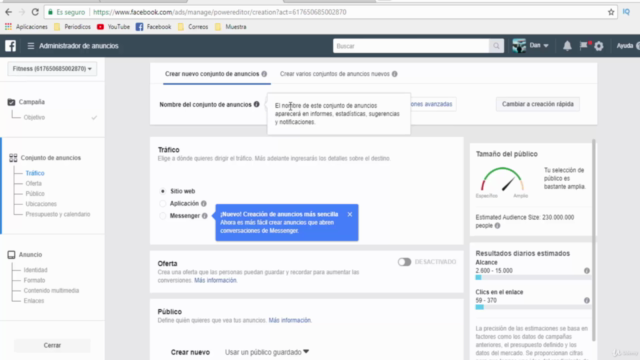Open the Fitness account dropdown

point(52,69)
